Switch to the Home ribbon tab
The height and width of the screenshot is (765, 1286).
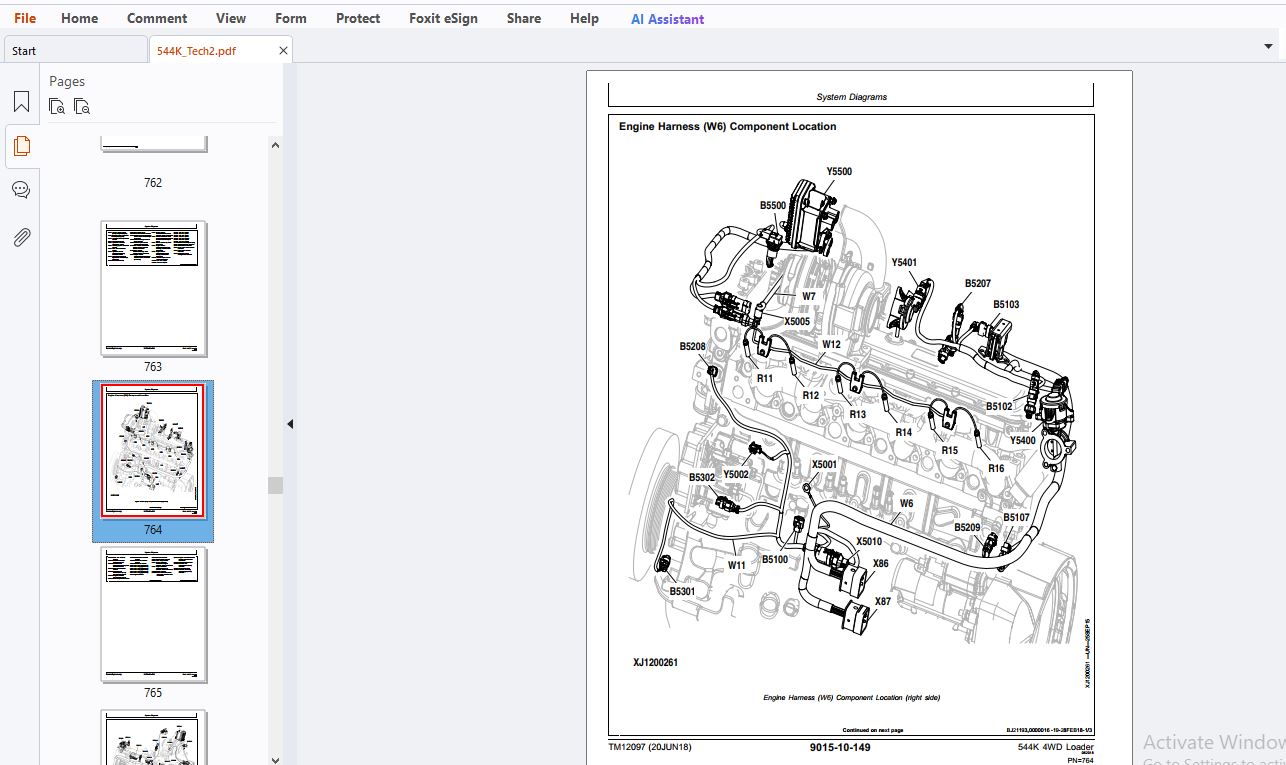[80, 18]
